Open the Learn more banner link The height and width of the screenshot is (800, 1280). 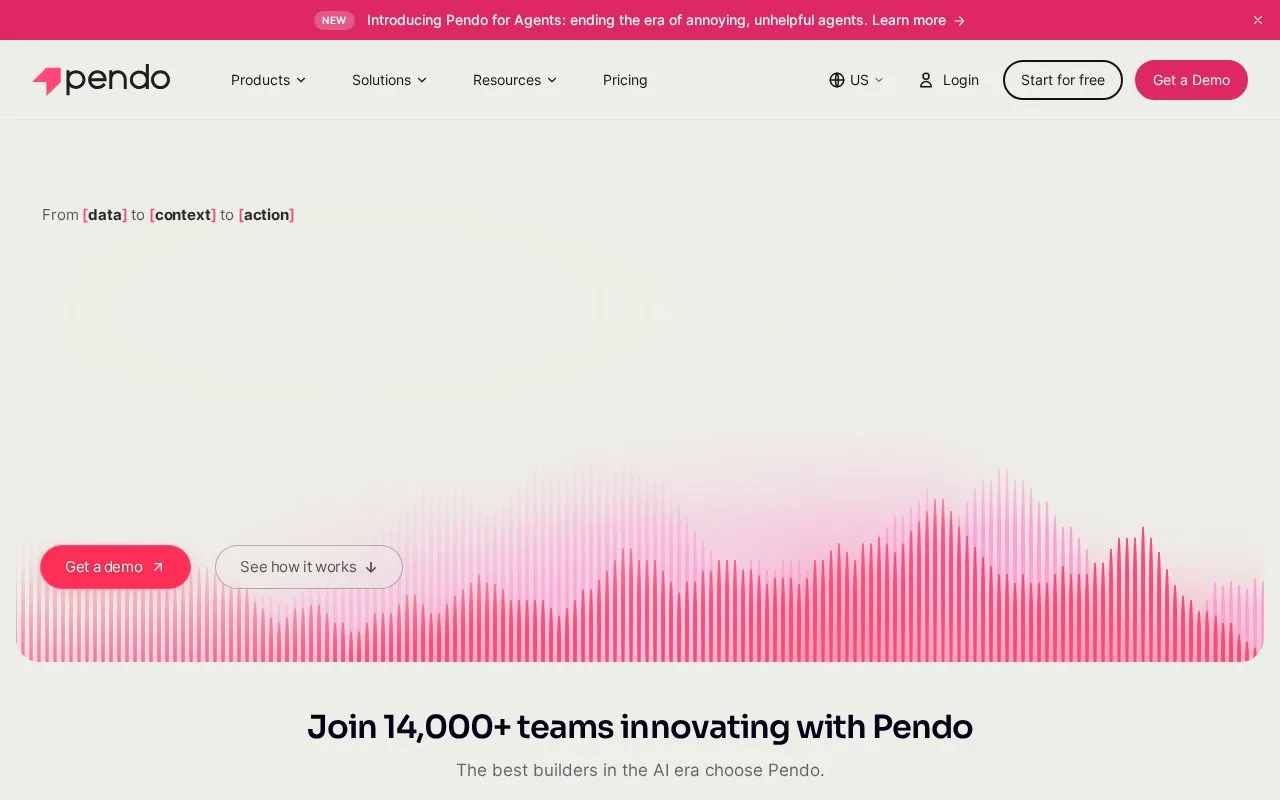coord(909,20)
